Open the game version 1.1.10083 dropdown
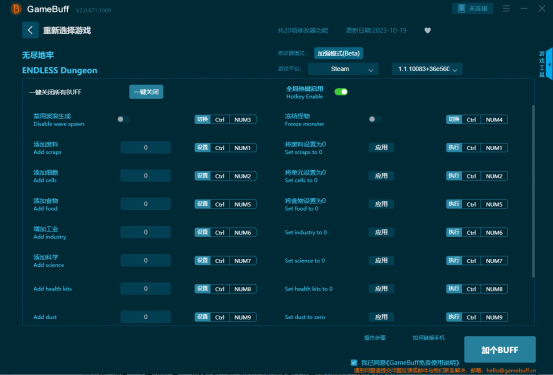The height and width of the screenshot is (375, 553). point(427,69)
